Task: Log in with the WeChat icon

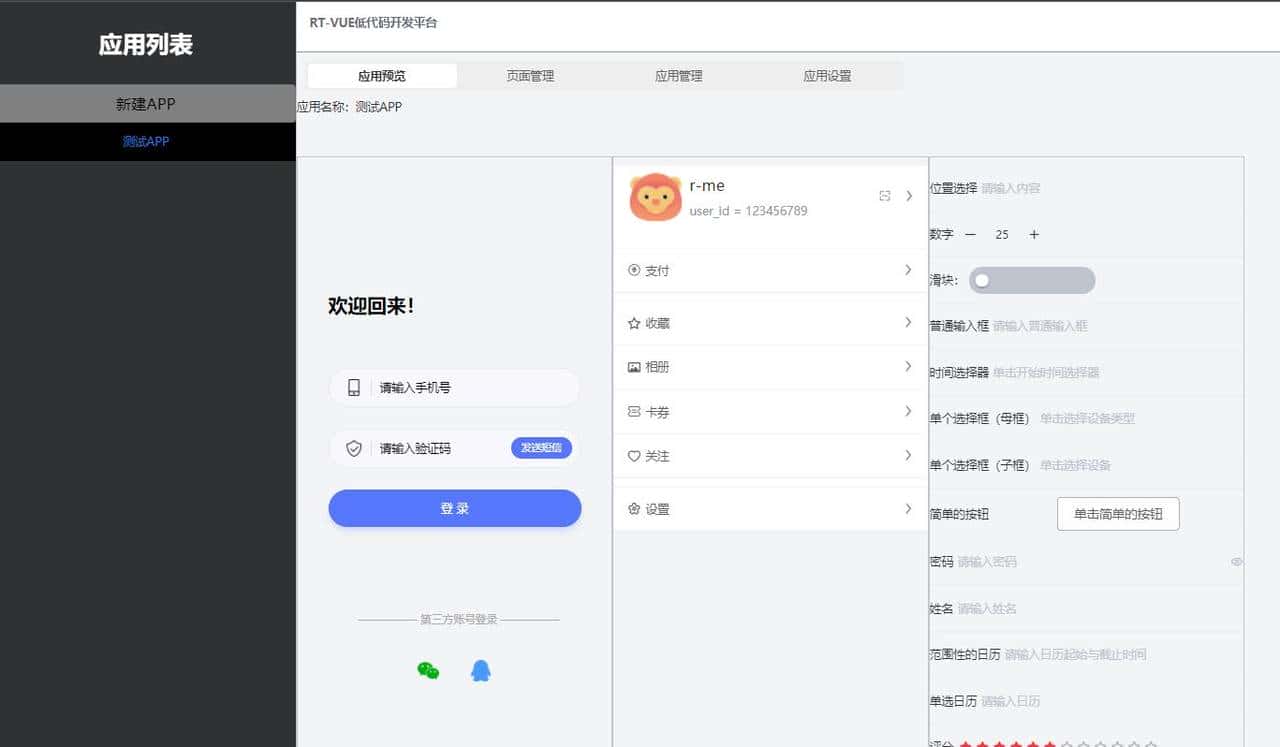Action: [x=428, y=671]
